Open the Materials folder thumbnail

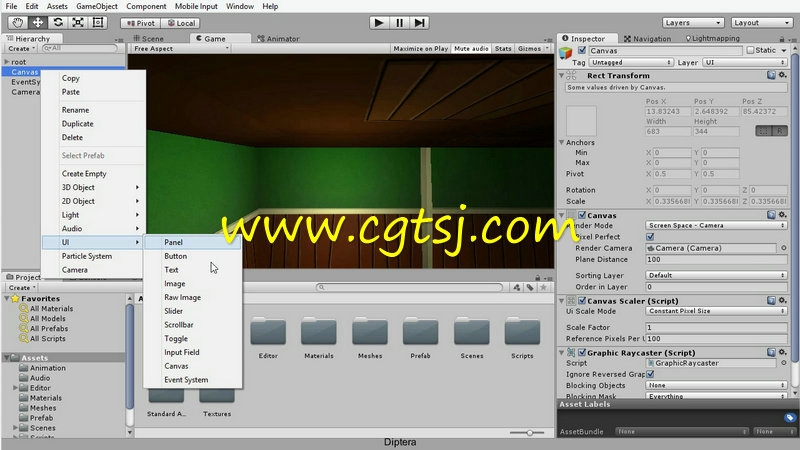click(319, 331)
